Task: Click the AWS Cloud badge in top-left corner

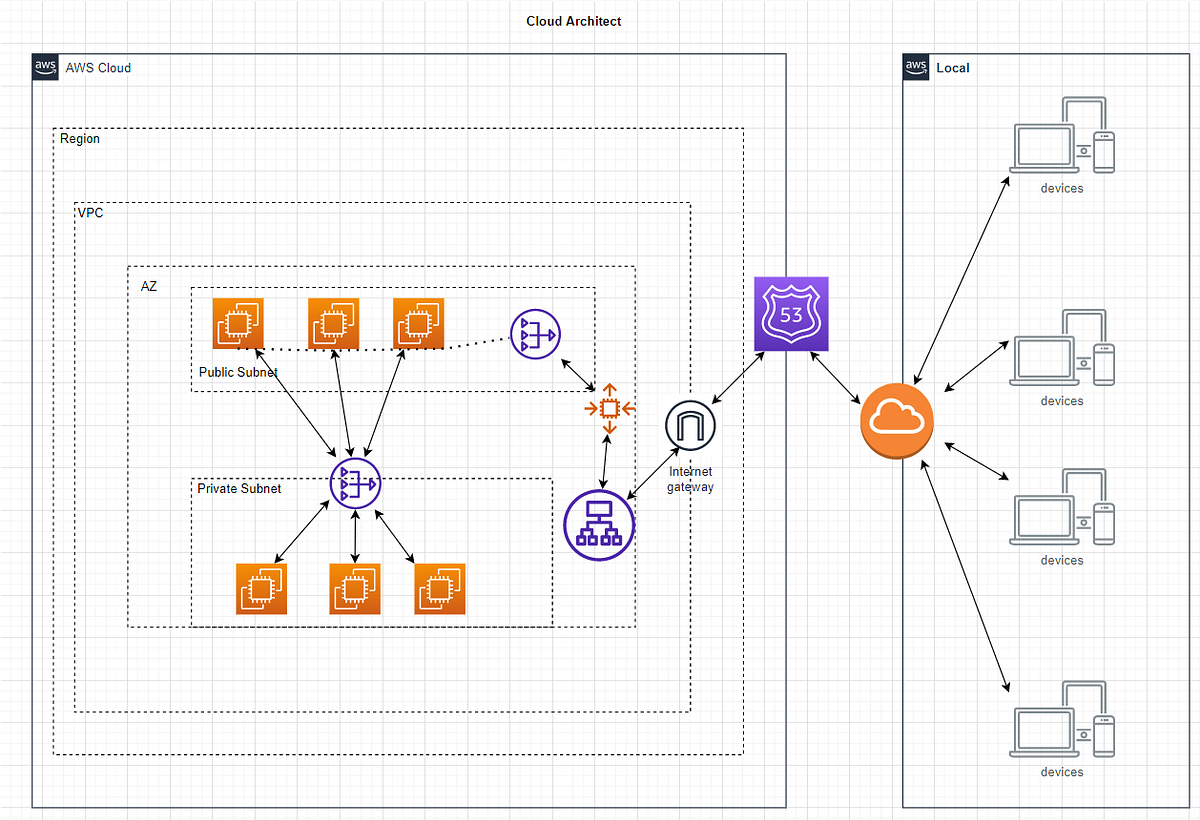Action: click(45, 67)
